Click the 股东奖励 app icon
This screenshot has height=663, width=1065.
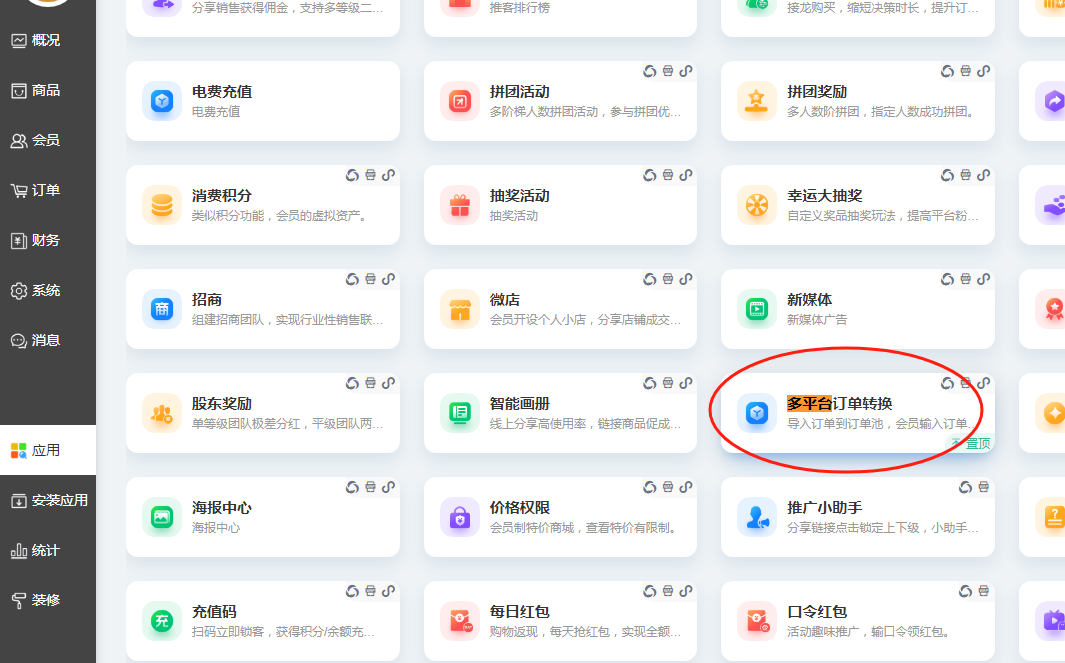[162, 413]
